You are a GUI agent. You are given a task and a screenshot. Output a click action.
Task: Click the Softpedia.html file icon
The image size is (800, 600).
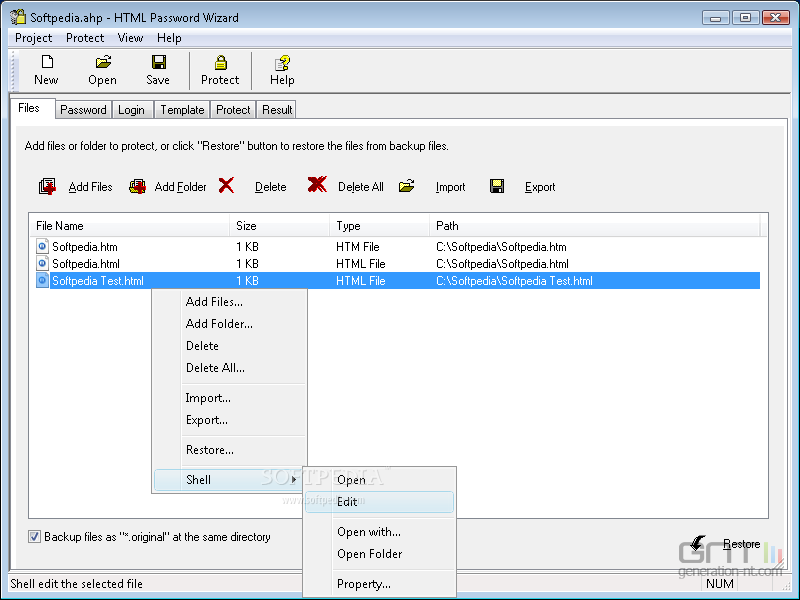[x=42, y=263]
